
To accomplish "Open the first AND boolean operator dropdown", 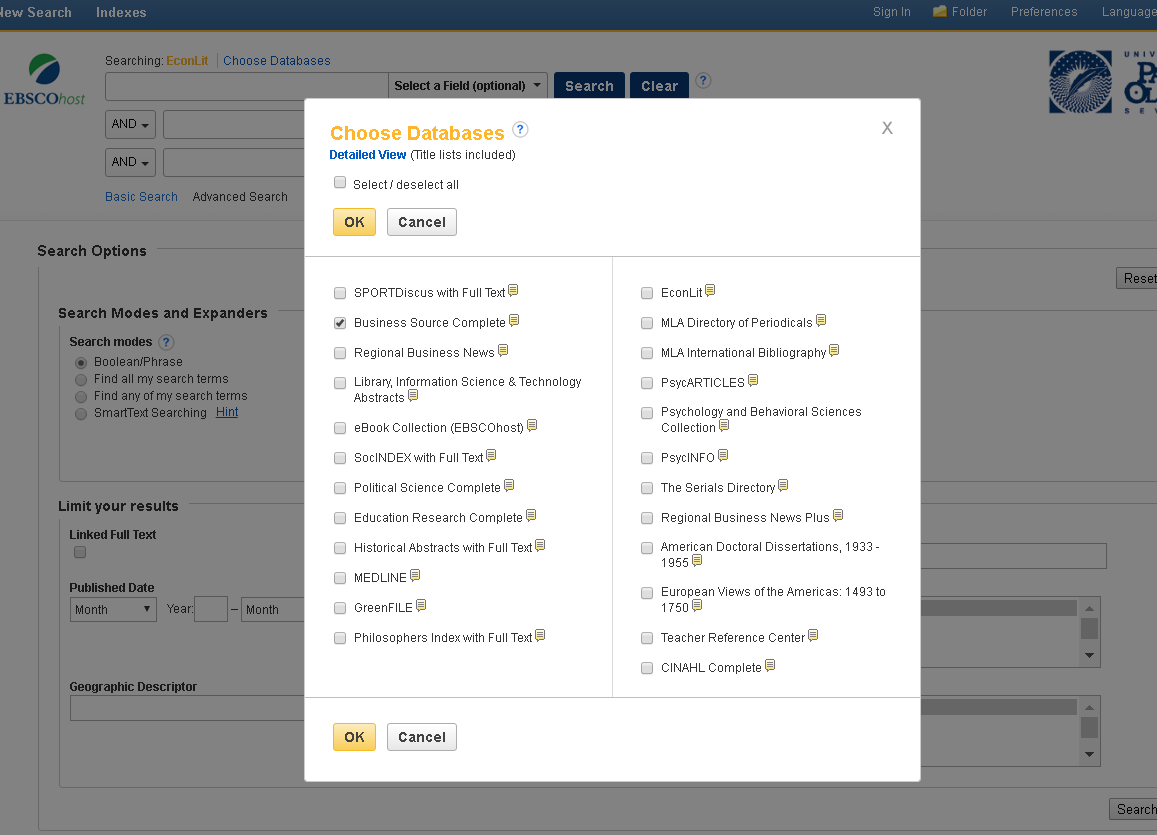I will (131, 125).
